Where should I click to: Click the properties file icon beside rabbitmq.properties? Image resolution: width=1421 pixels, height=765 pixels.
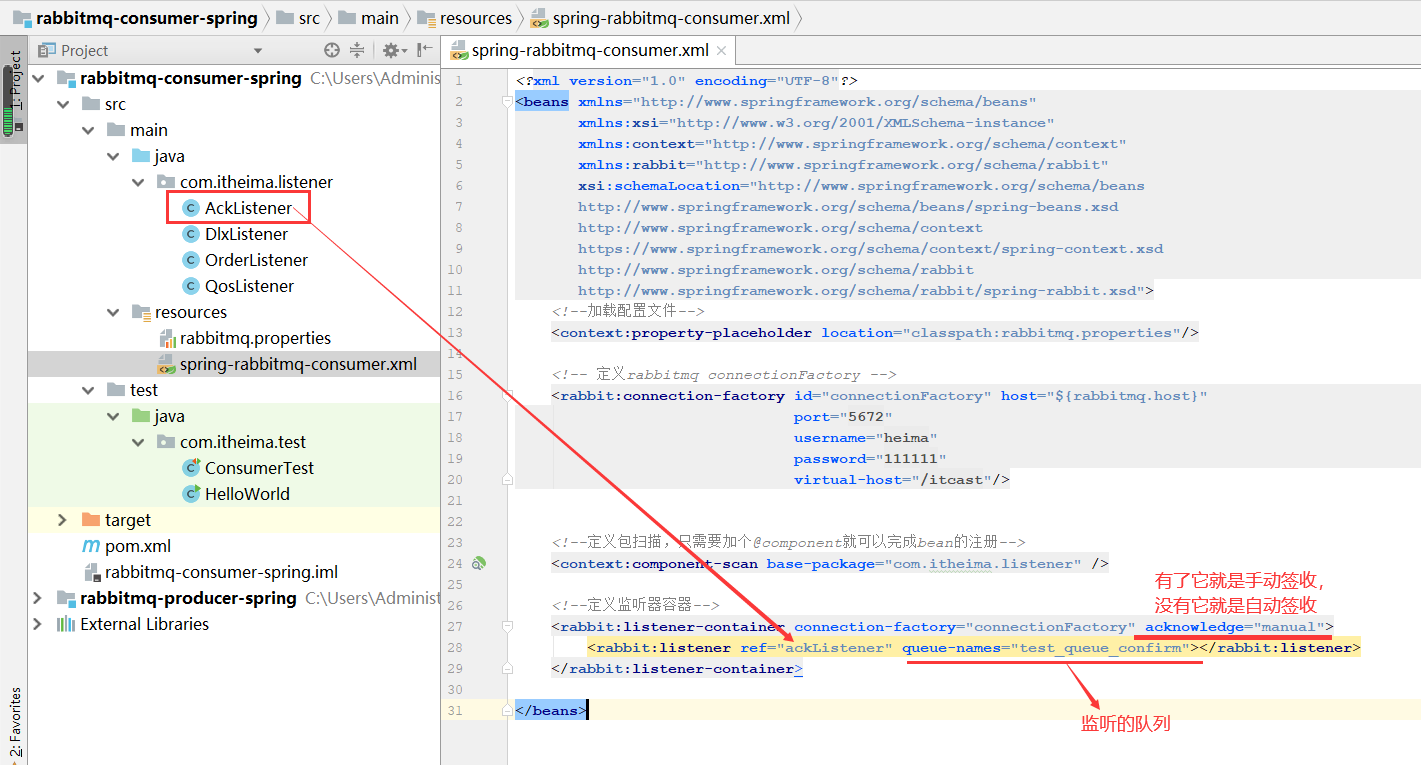[166, 338]
